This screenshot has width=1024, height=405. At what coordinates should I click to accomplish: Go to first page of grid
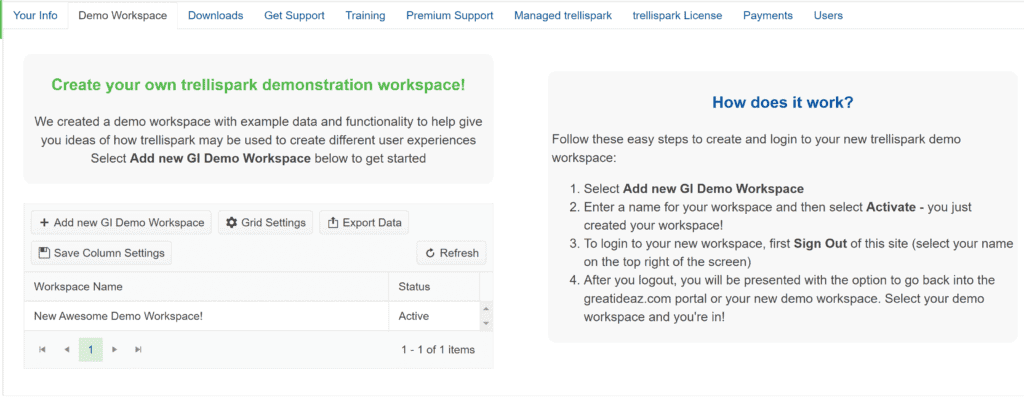tap(42, 349)
